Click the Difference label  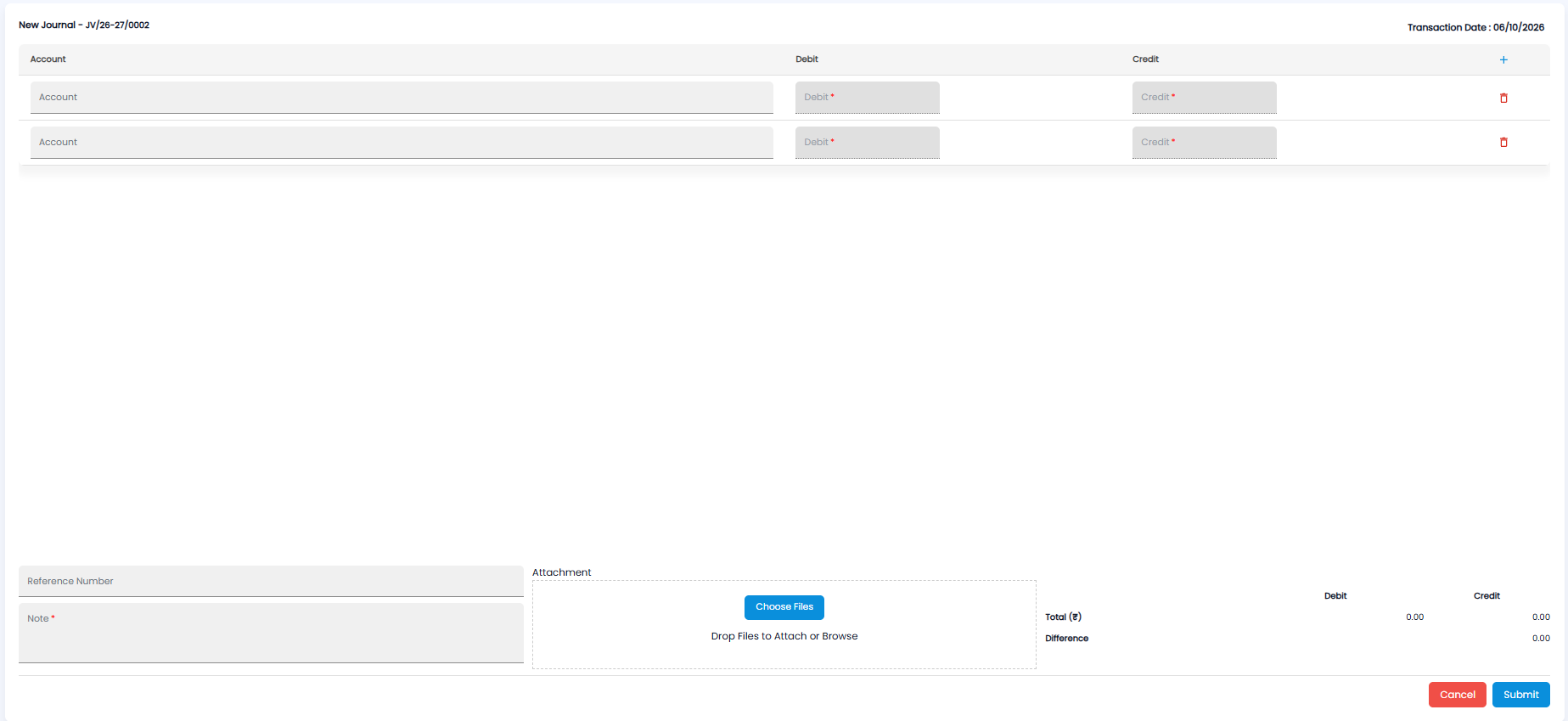point(1067,639)
